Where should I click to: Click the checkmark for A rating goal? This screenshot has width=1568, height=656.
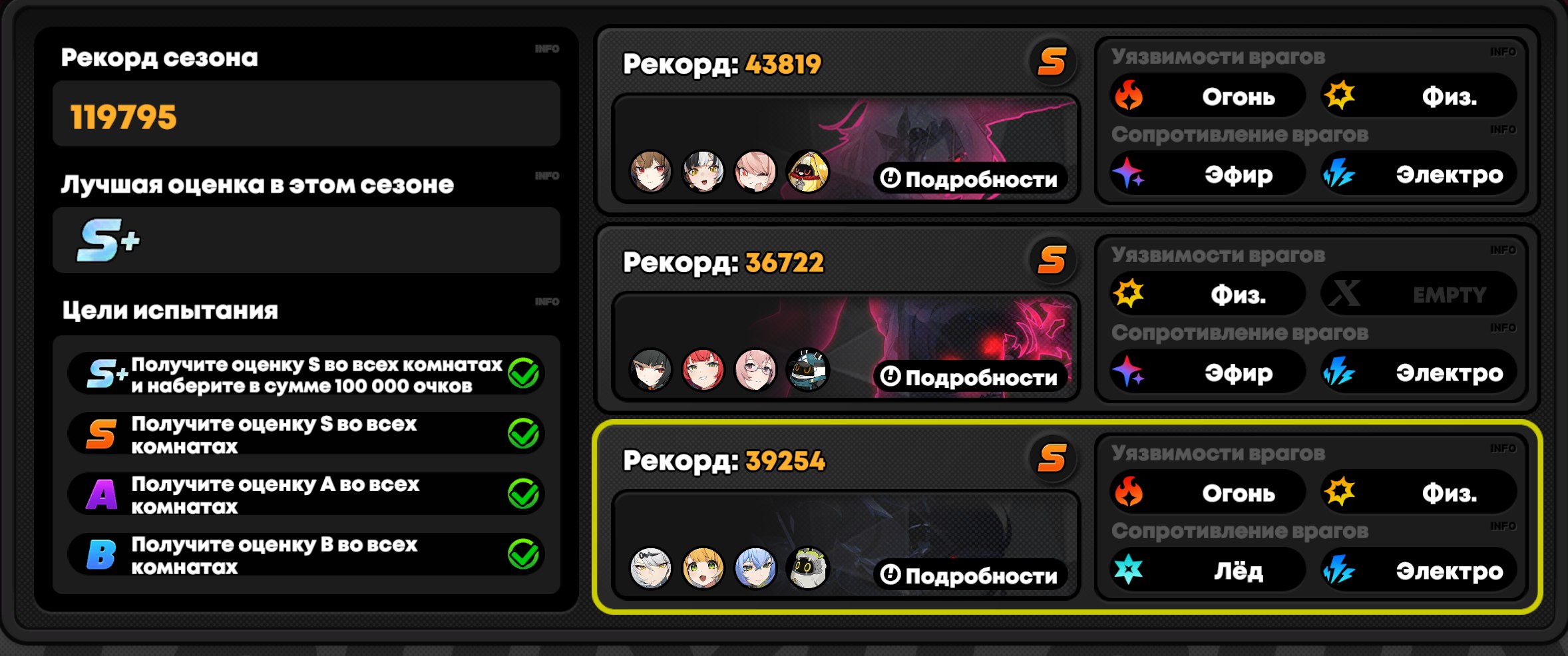coord(524,494)
